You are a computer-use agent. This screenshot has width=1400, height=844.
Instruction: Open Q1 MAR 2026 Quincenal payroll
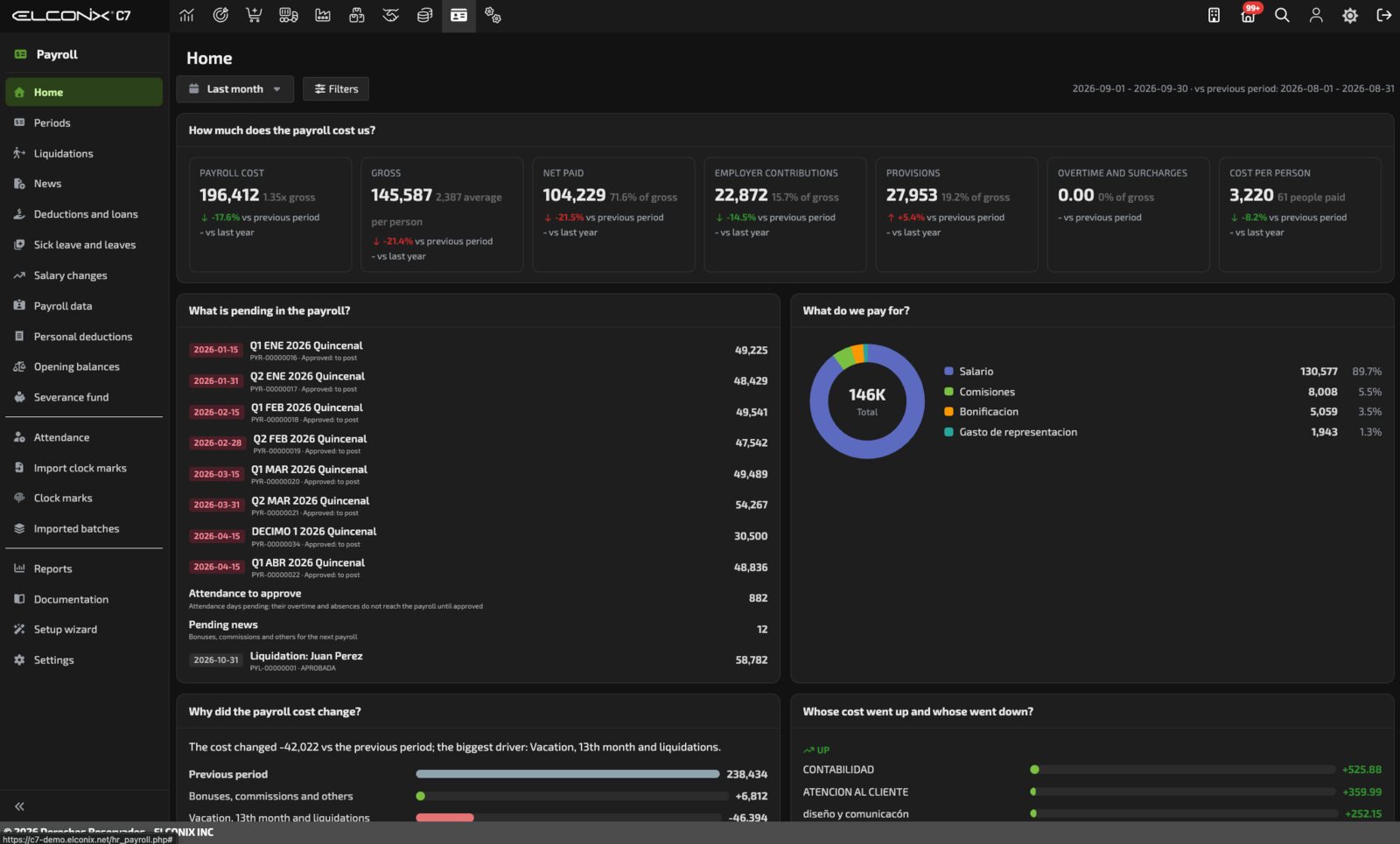coord(478,474)
